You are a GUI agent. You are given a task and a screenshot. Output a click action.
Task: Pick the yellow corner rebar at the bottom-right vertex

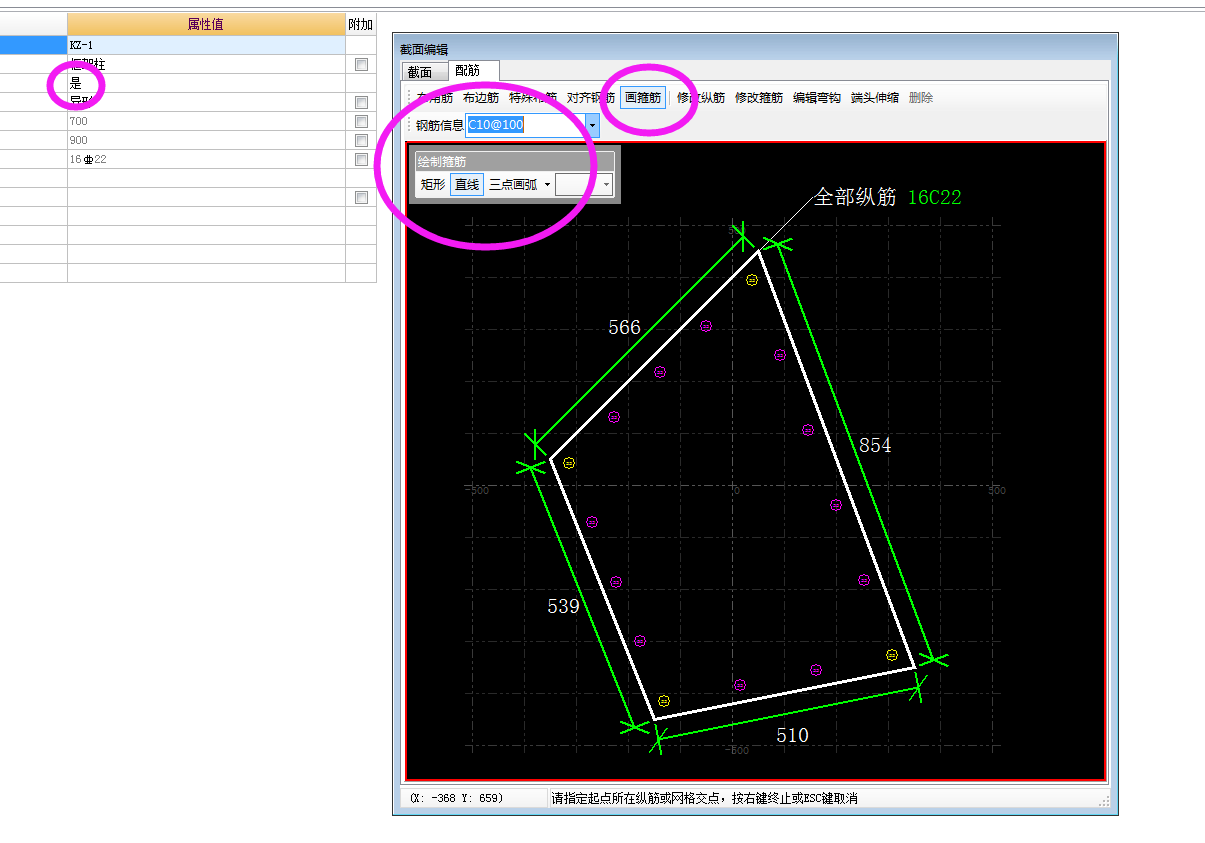(892, 654)
